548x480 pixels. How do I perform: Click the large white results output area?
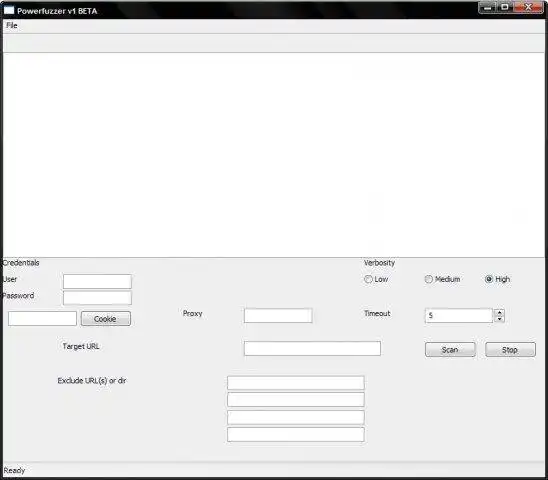click(274, 155)
